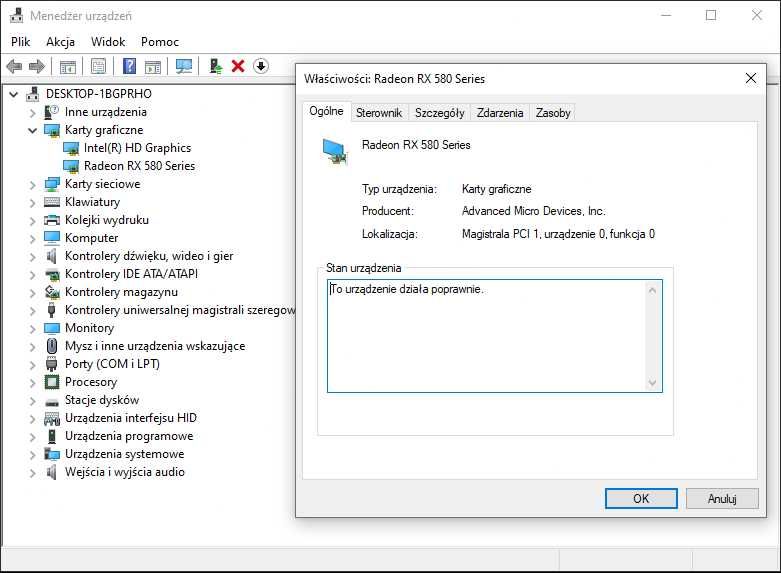The height and width of the screenshot is (573, 781).
Task: Click the Radeon RX 580 Series tree icon
Action: (x=71, y=166)
